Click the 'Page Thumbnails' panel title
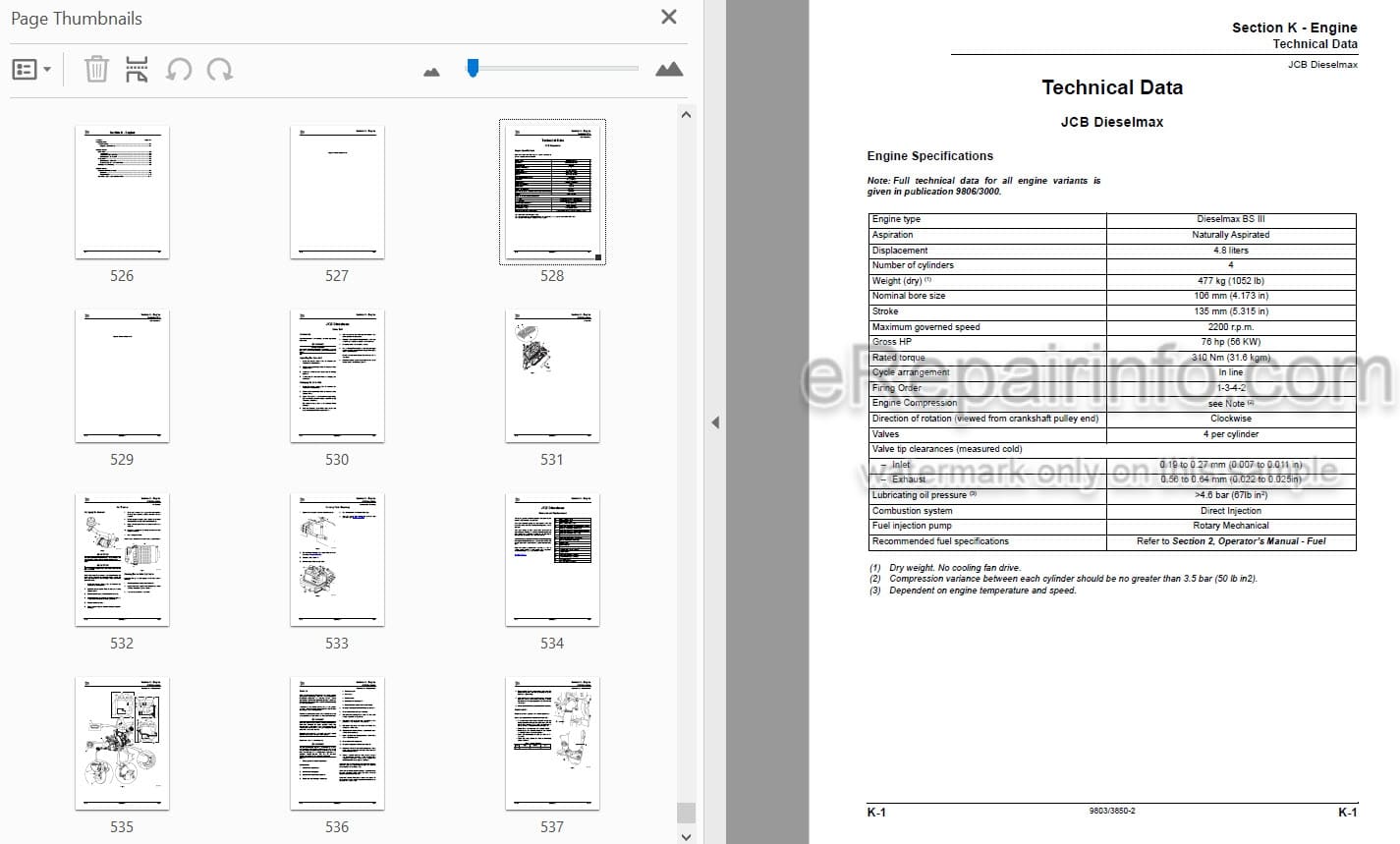1400x844 pixels. pyautogui.click(x=76, y=19)
